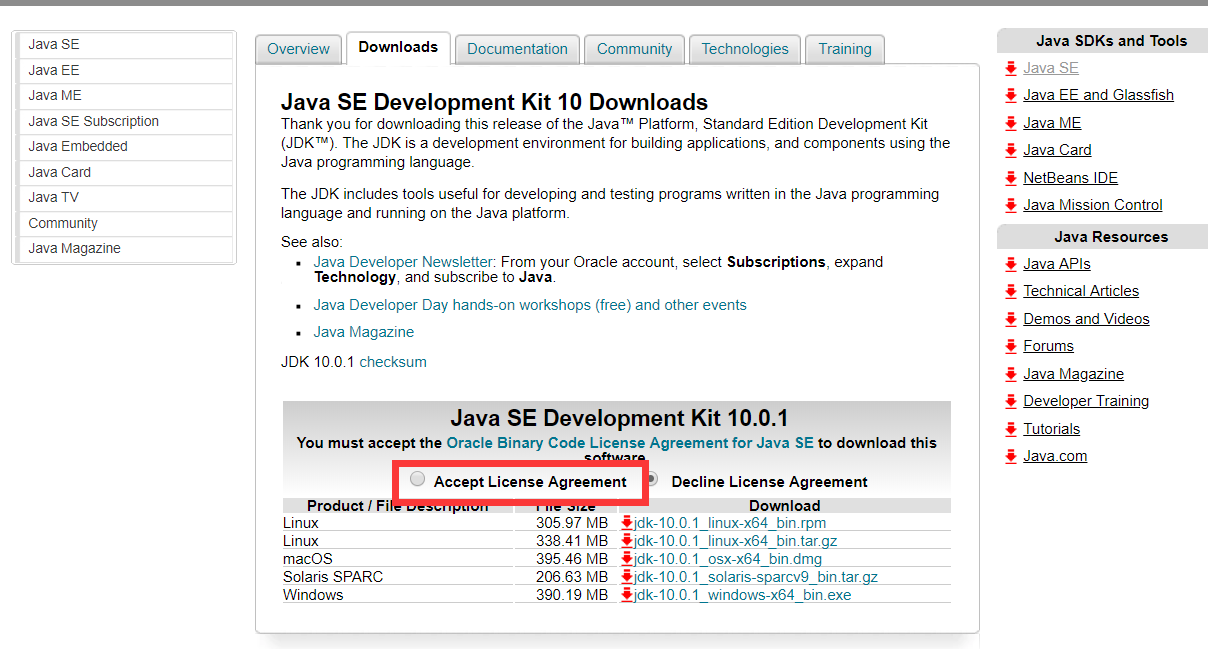This screenshot has height=649, width=1208.
Task: Select Java TV in the navigation menu
Action: click(x=125, y=198)
